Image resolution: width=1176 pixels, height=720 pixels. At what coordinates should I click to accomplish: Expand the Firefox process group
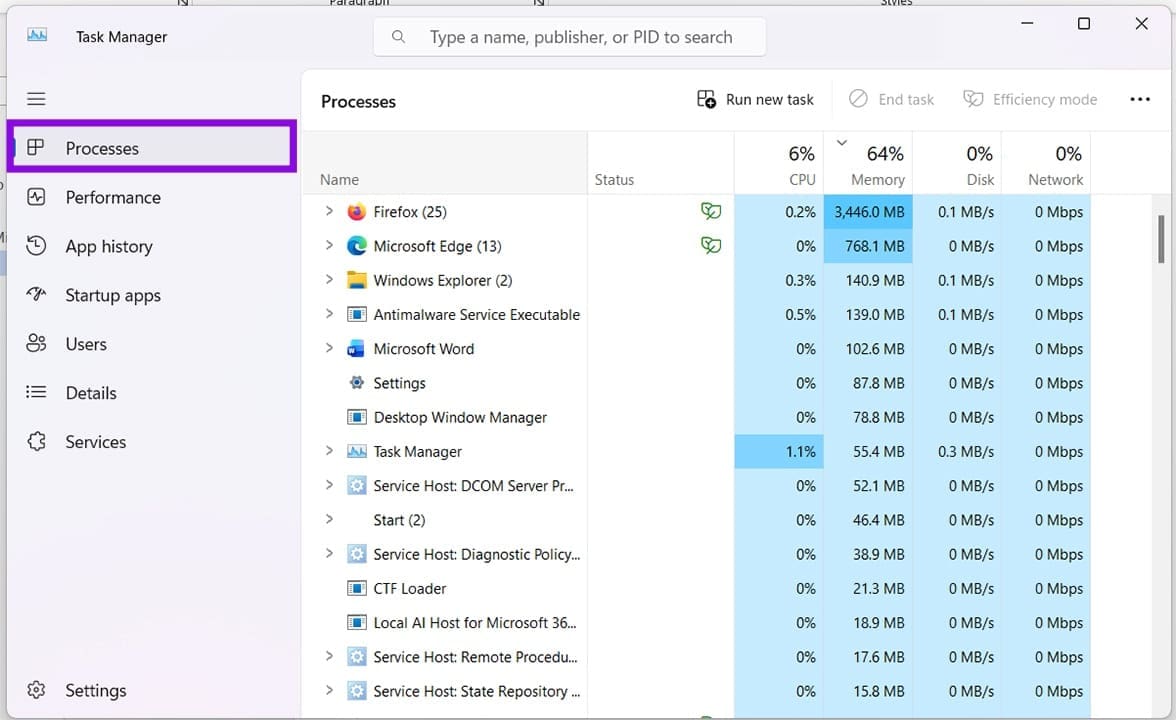pyautogui.click(x=328, y=211)
